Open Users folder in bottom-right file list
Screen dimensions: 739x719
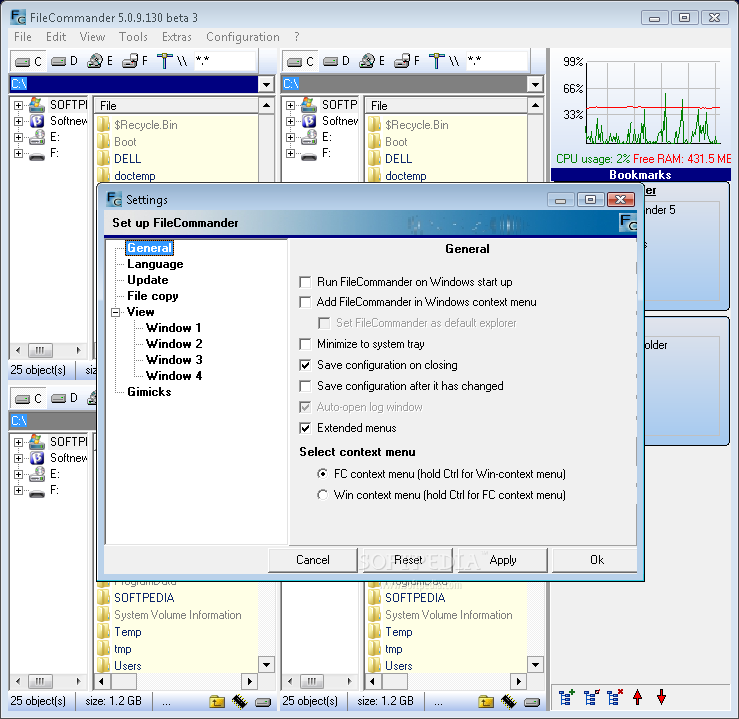coord(399,666)
